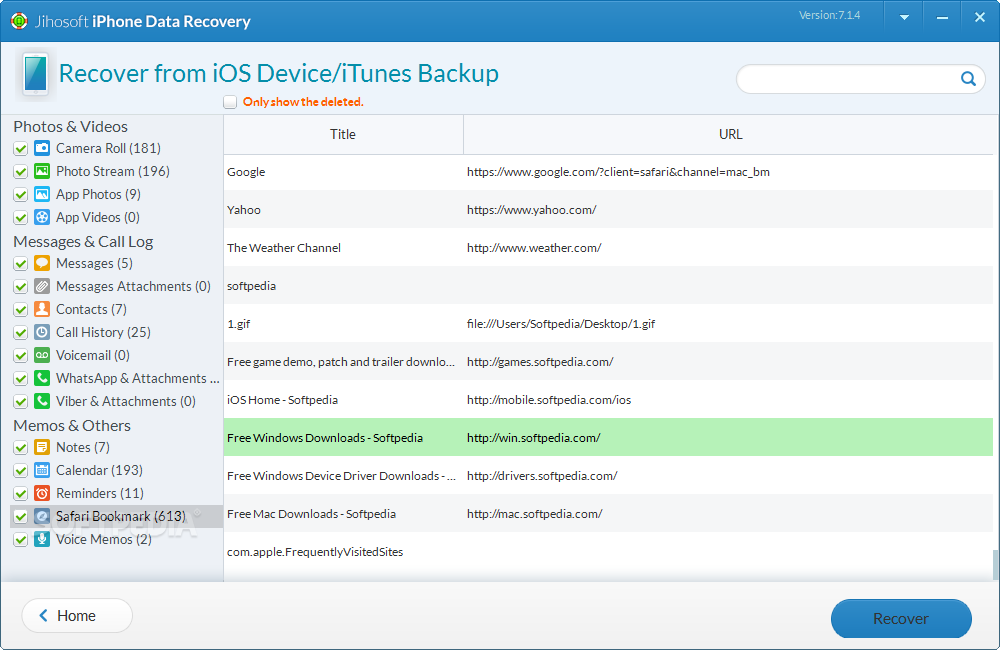Click the Voicemail (0) label
Viewport: 1000px width, 650px height.
[93, 355]
